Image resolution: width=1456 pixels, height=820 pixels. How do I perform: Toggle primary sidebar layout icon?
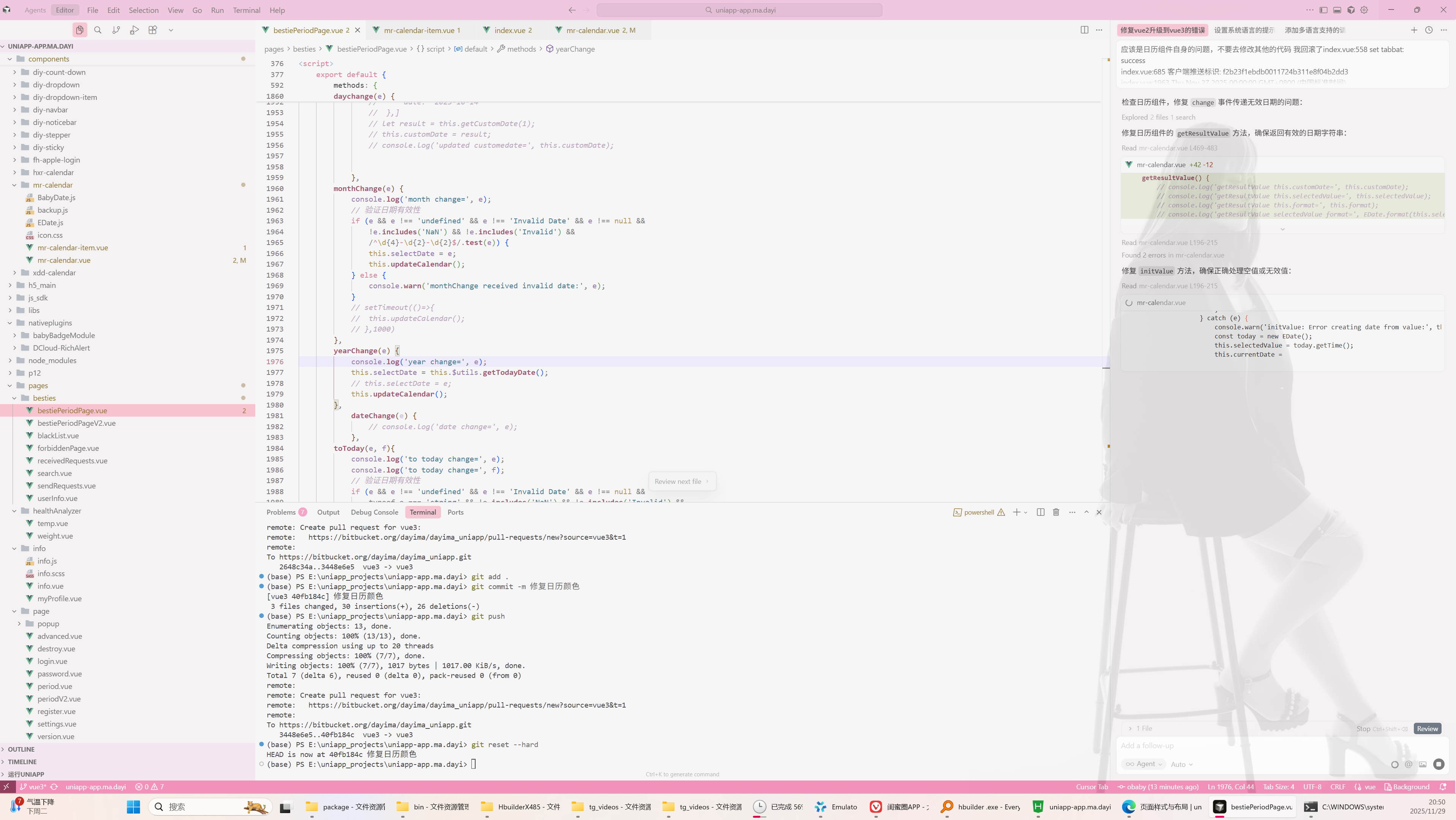(1323, 10)
